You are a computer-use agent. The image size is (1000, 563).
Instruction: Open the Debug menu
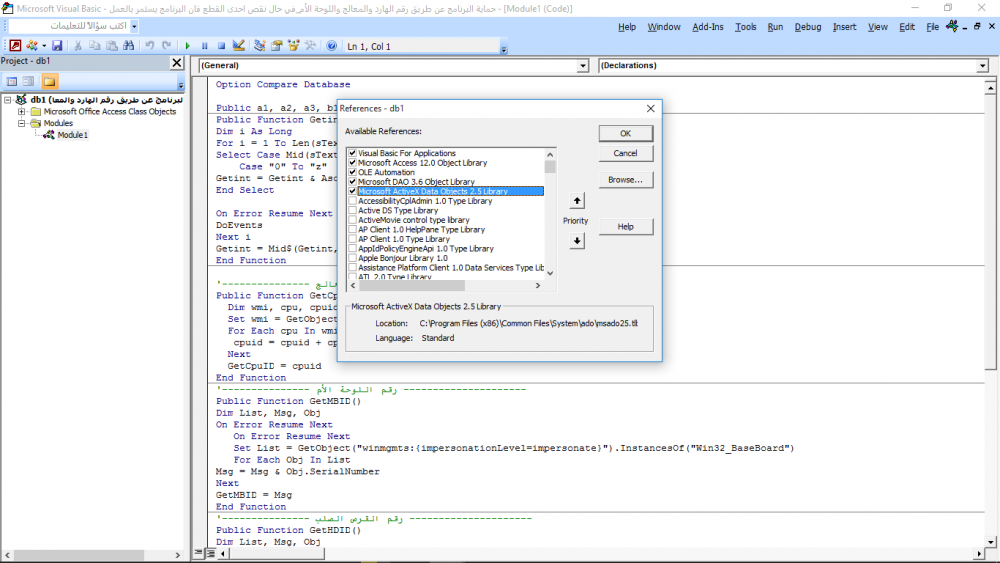807,27
